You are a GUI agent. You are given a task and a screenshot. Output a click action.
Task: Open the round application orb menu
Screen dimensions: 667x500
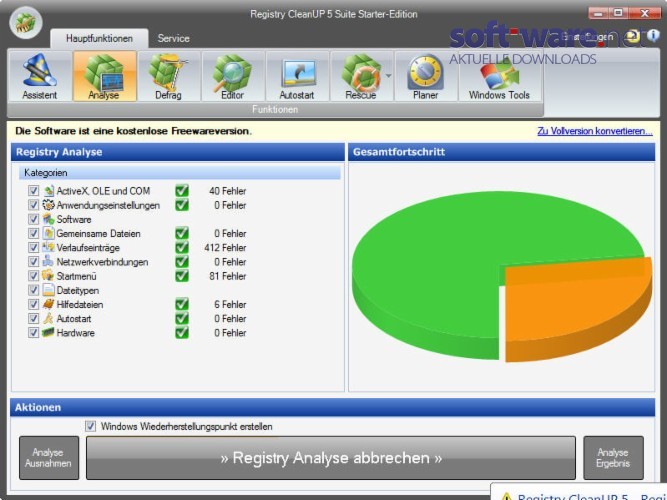tap(26, 23)
